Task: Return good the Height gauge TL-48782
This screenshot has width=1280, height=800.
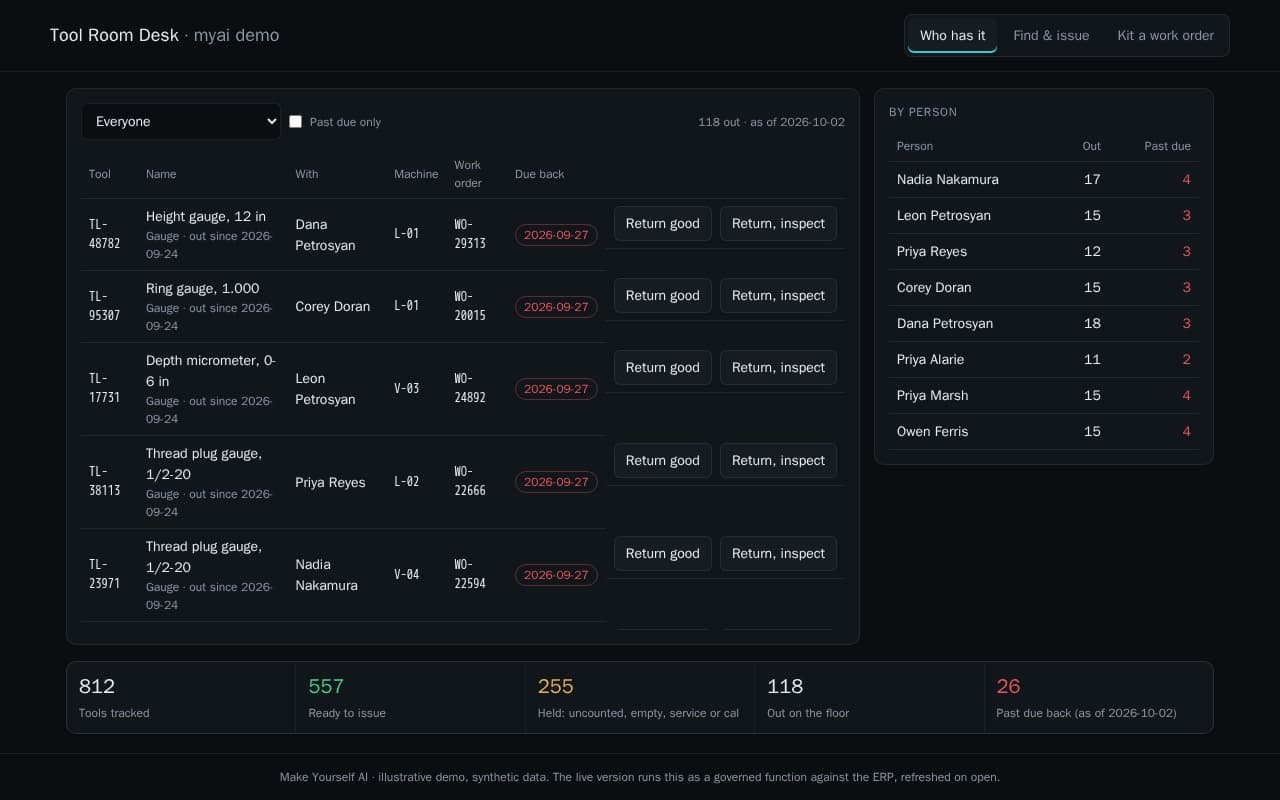Action: [663, 224]
